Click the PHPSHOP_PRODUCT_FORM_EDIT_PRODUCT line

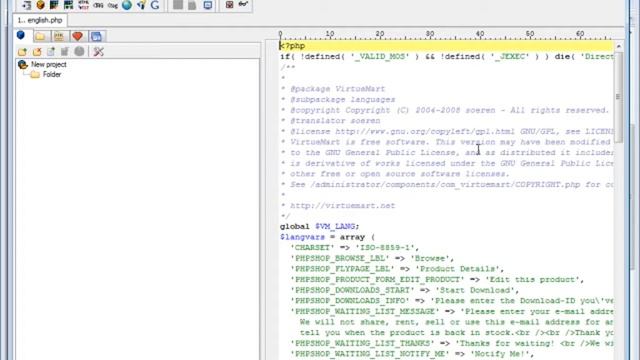[437, 280]
